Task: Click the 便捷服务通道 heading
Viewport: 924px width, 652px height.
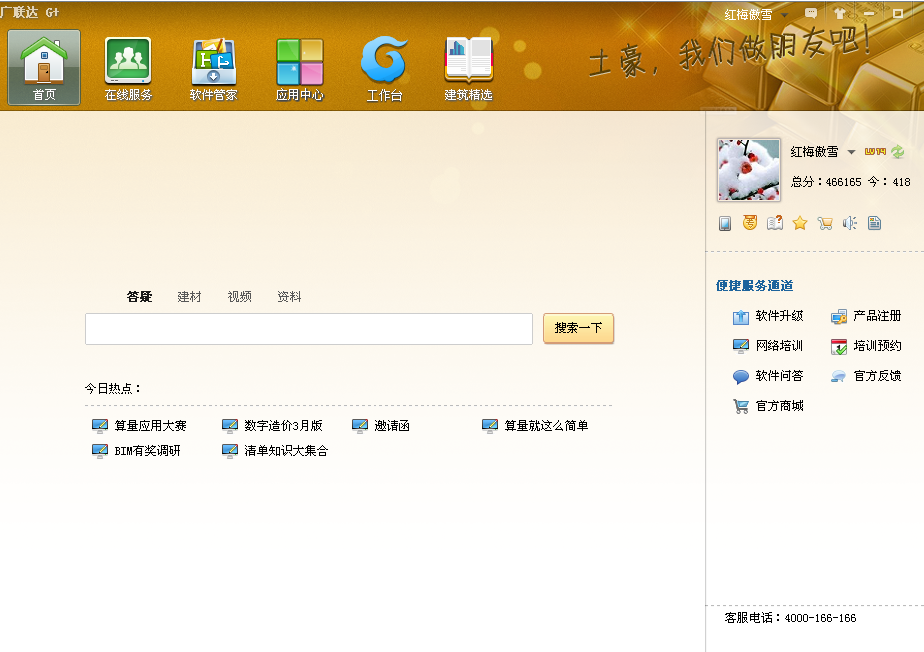Action: [754, 286]
